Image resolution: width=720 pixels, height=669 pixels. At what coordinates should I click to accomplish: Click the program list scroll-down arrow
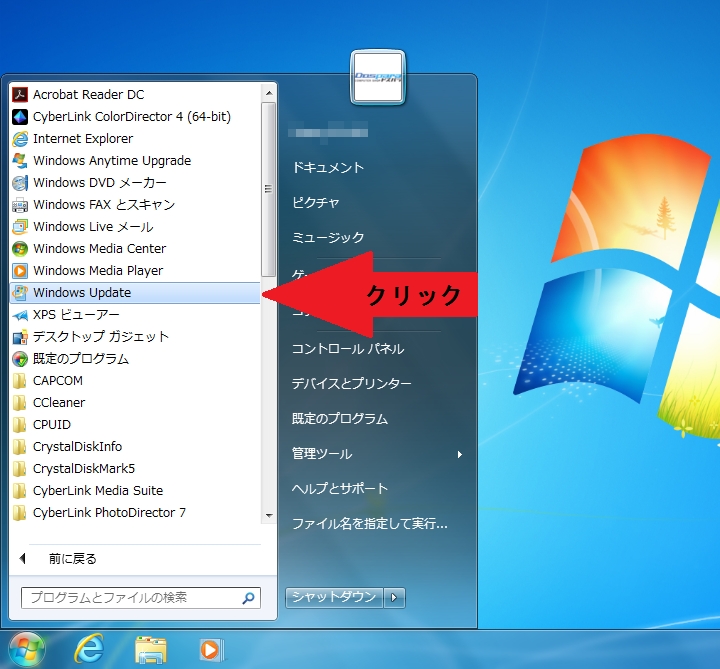(269, 516)
